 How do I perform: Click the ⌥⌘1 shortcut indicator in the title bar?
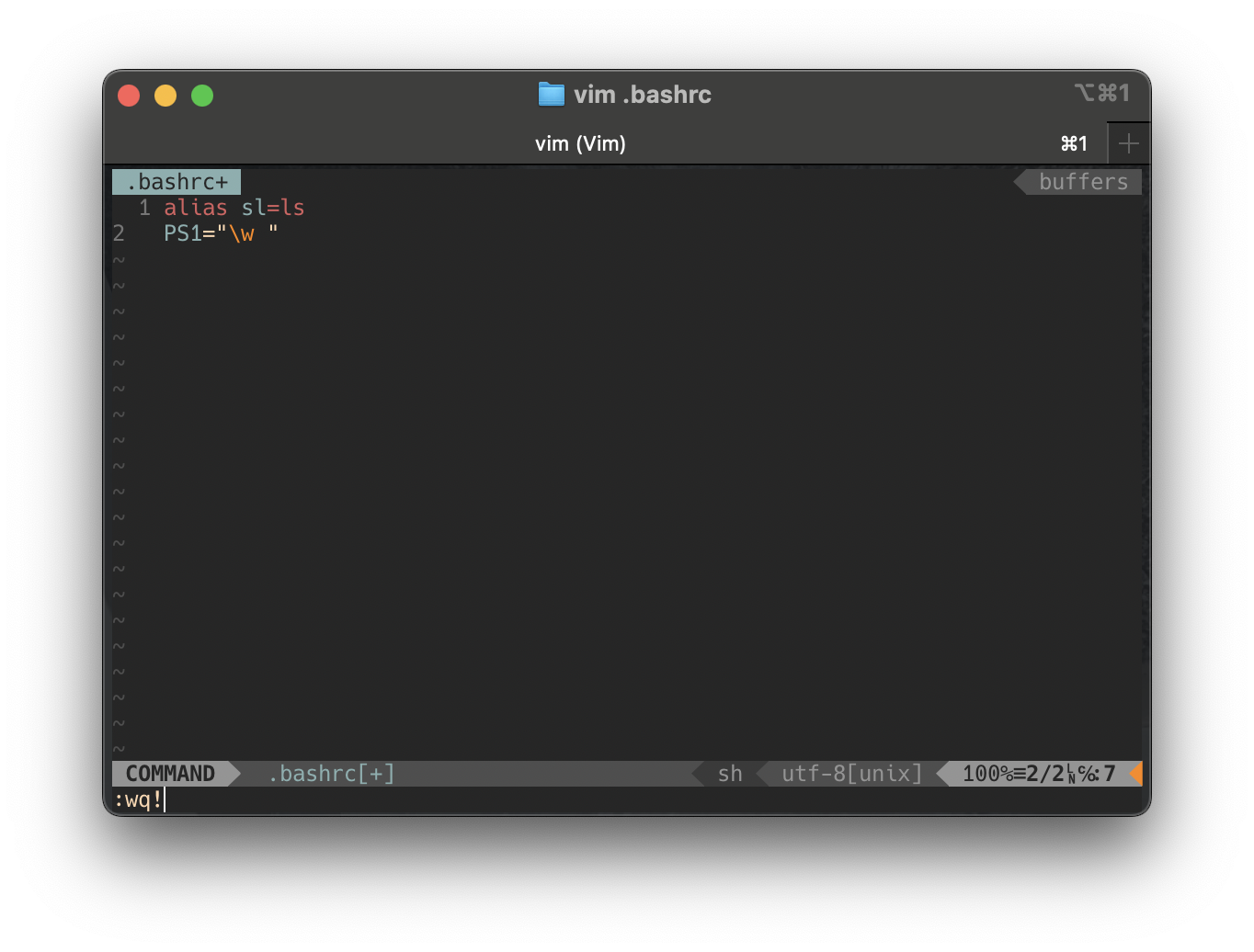(1103, 92)
